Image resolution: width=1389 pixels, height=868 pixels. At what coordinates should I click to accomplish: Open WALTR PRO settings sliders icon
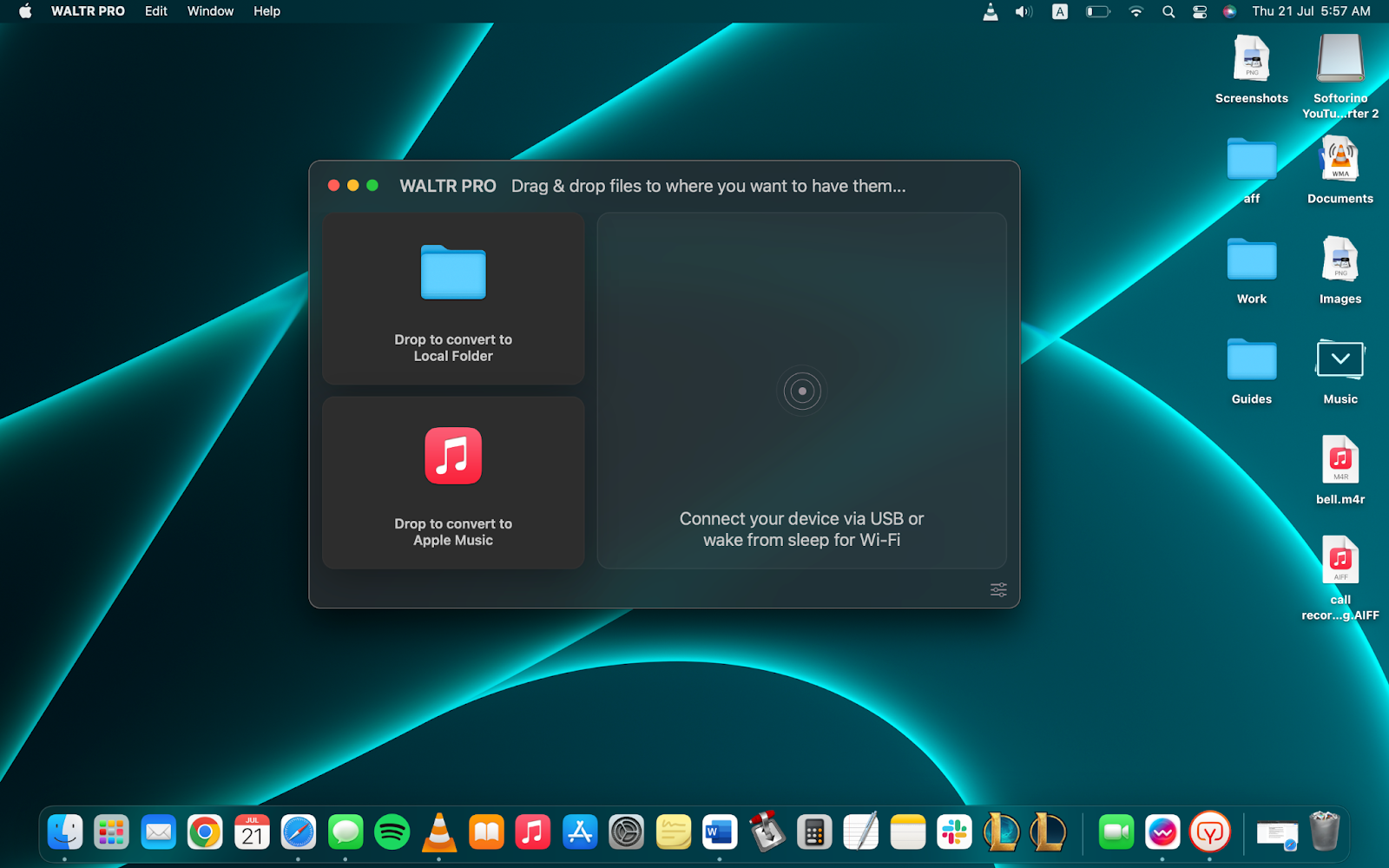tap(998, 589)
